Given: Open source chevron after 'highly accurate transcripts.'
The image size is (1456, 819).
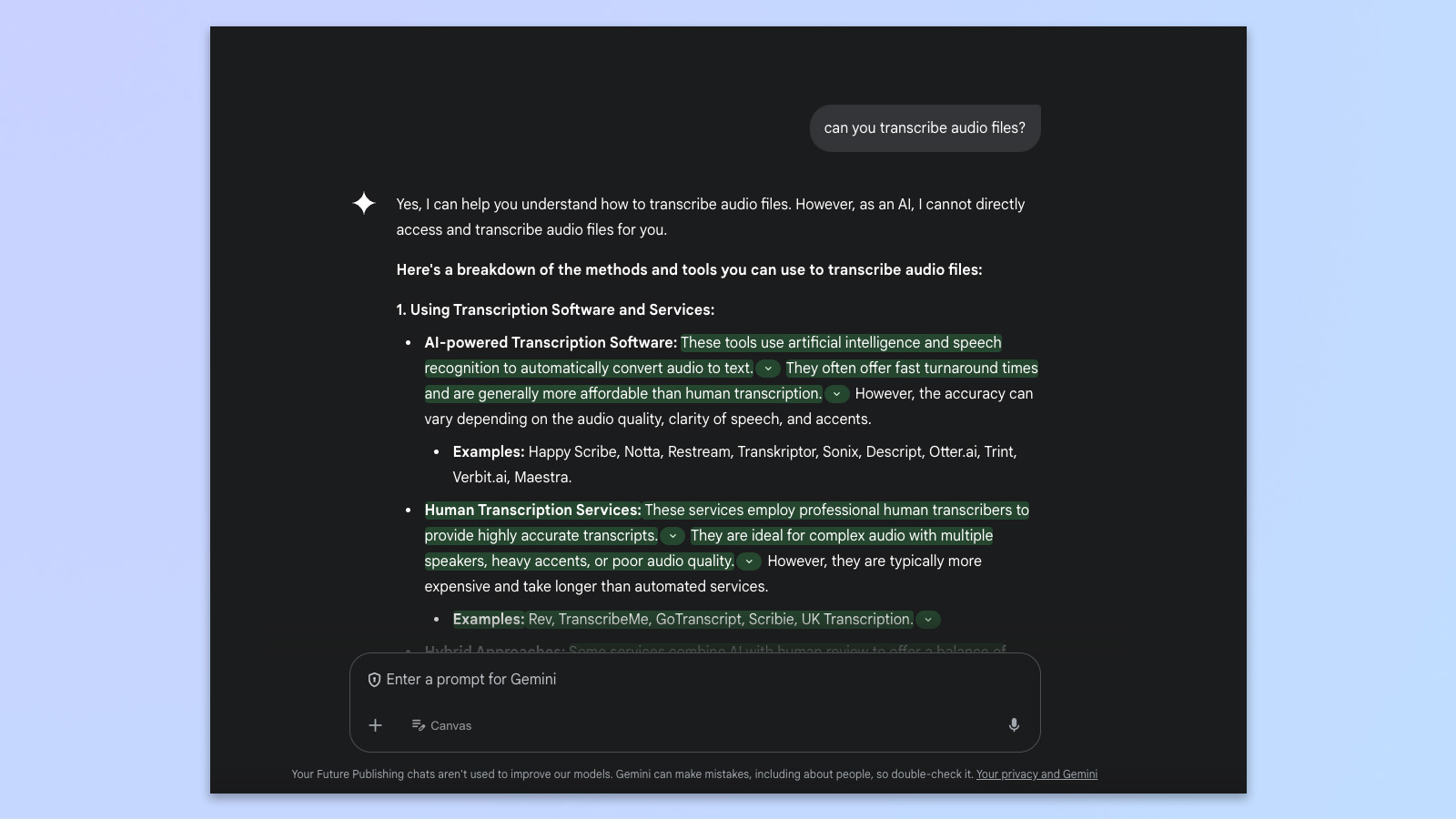Looking at the screenshot, I should [672, 536].
